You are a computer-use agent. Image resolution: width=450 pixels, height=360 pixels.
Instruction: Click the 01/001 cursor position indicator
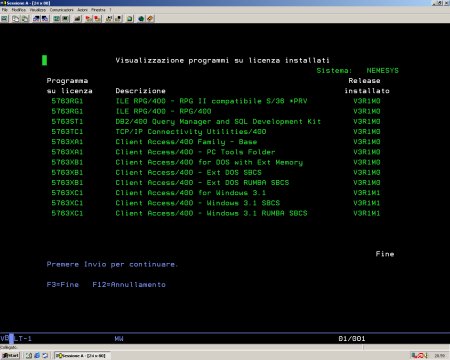coord(352,339)
